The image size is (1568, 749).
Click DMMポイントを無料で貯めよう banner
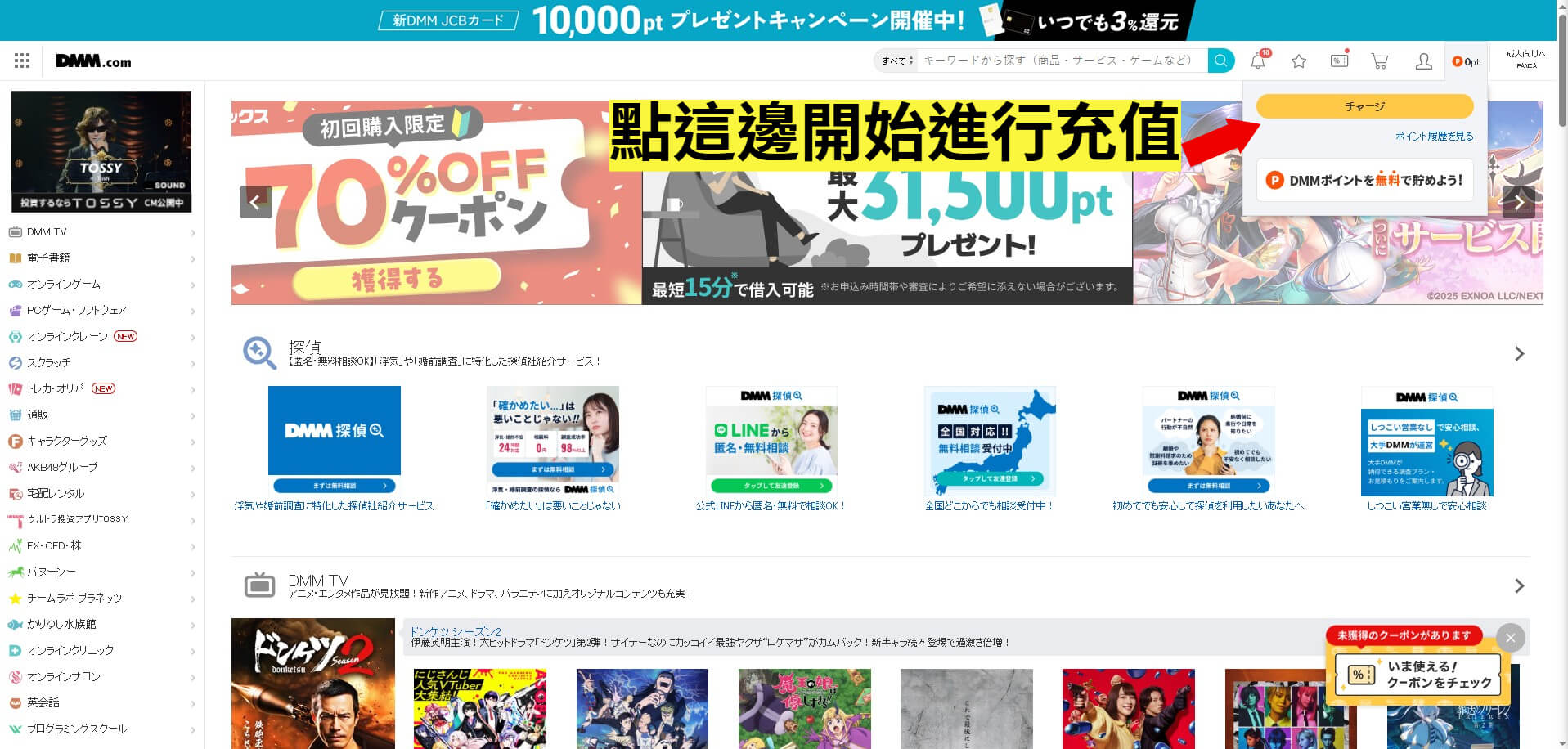click(1364, 180)
